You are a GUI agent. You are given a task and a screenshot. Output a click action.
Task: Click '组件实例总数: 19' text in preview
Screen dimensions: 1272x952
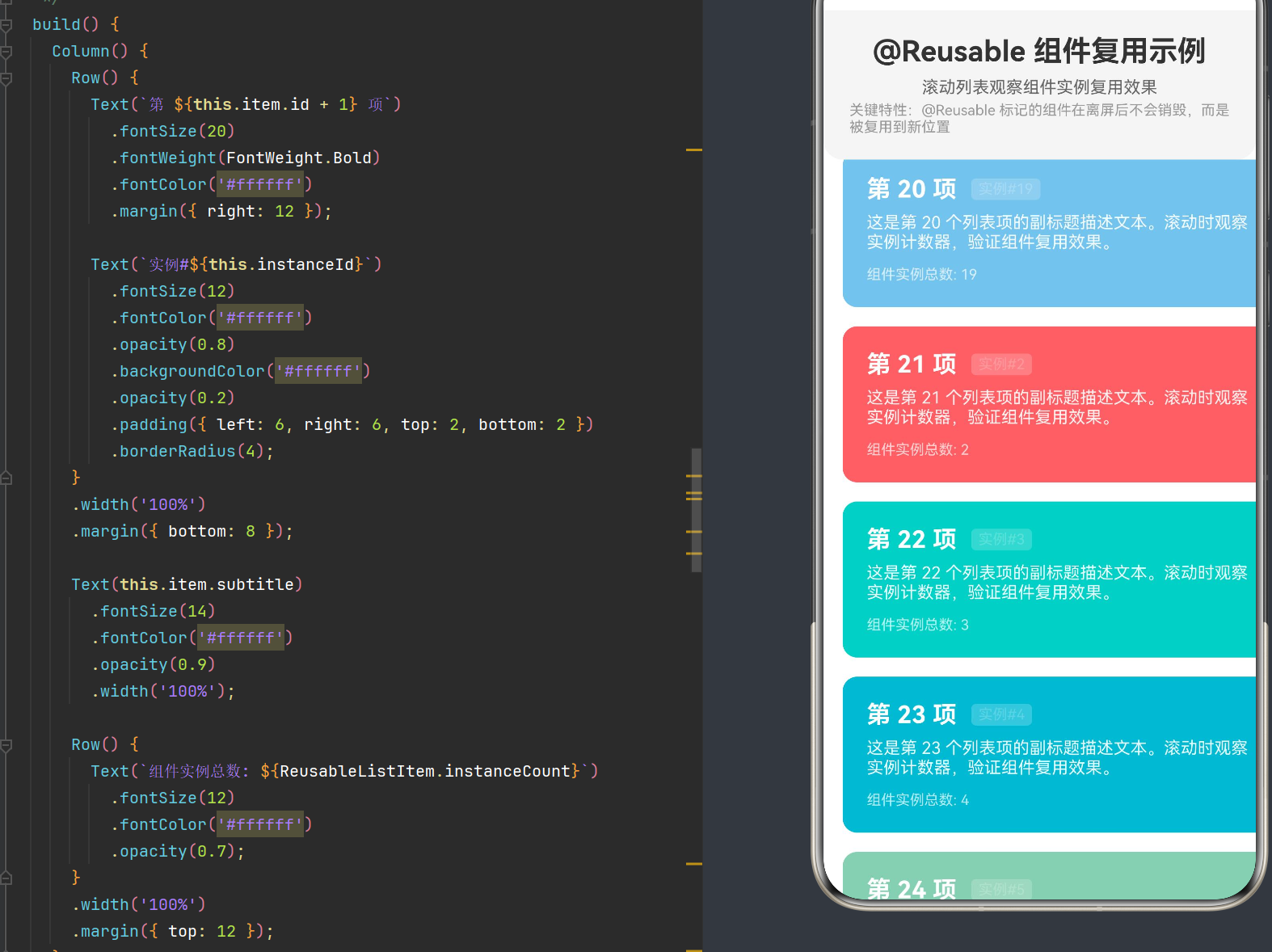click(922, 275)
